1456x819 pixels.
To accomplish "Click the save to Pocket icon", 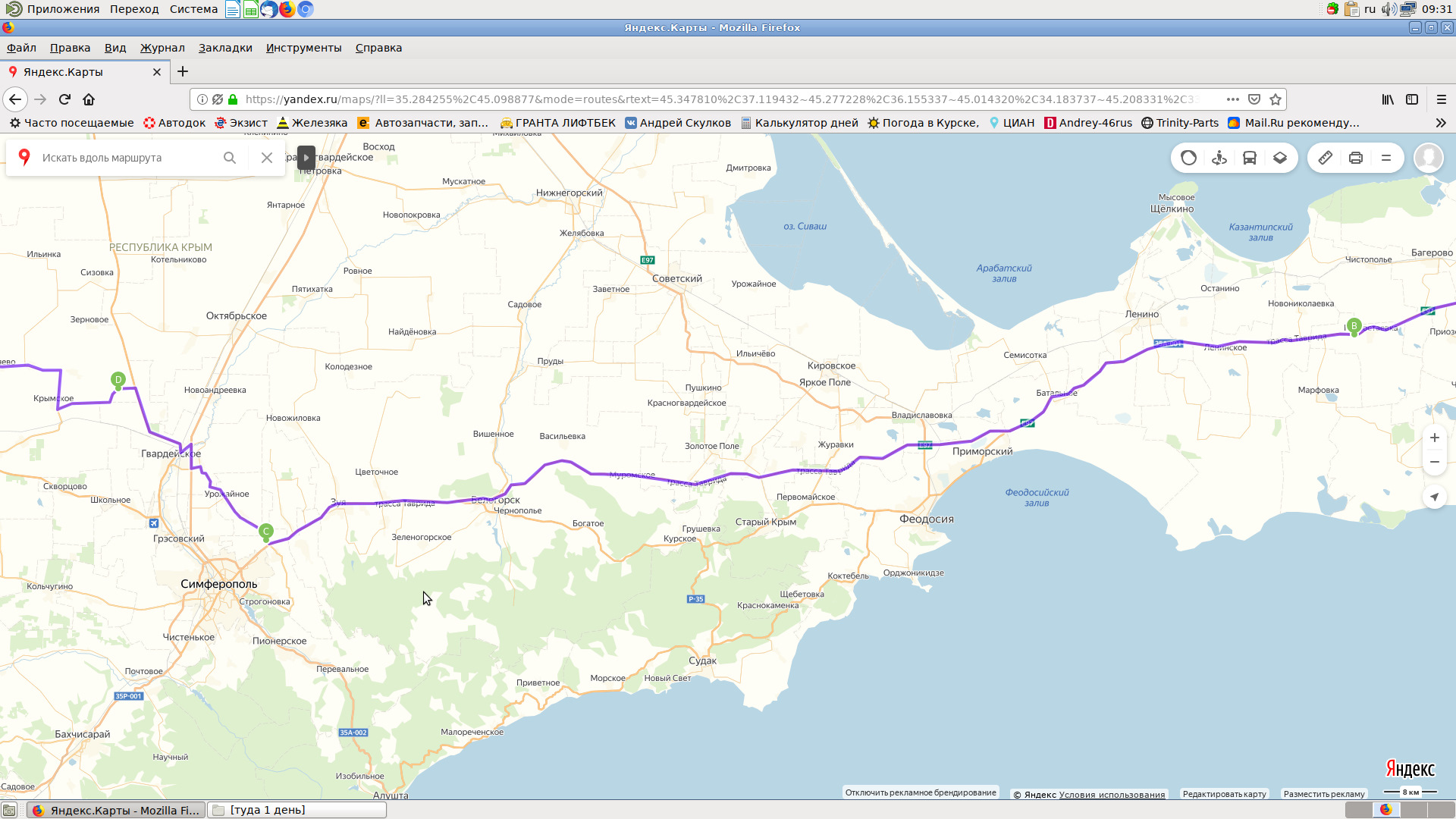I will (1254, 99).
